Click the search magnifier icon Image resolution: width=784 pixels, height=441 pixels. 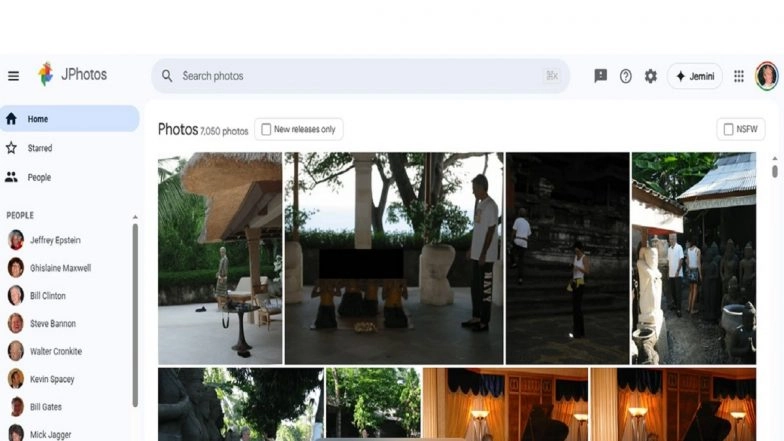(167, 76)
